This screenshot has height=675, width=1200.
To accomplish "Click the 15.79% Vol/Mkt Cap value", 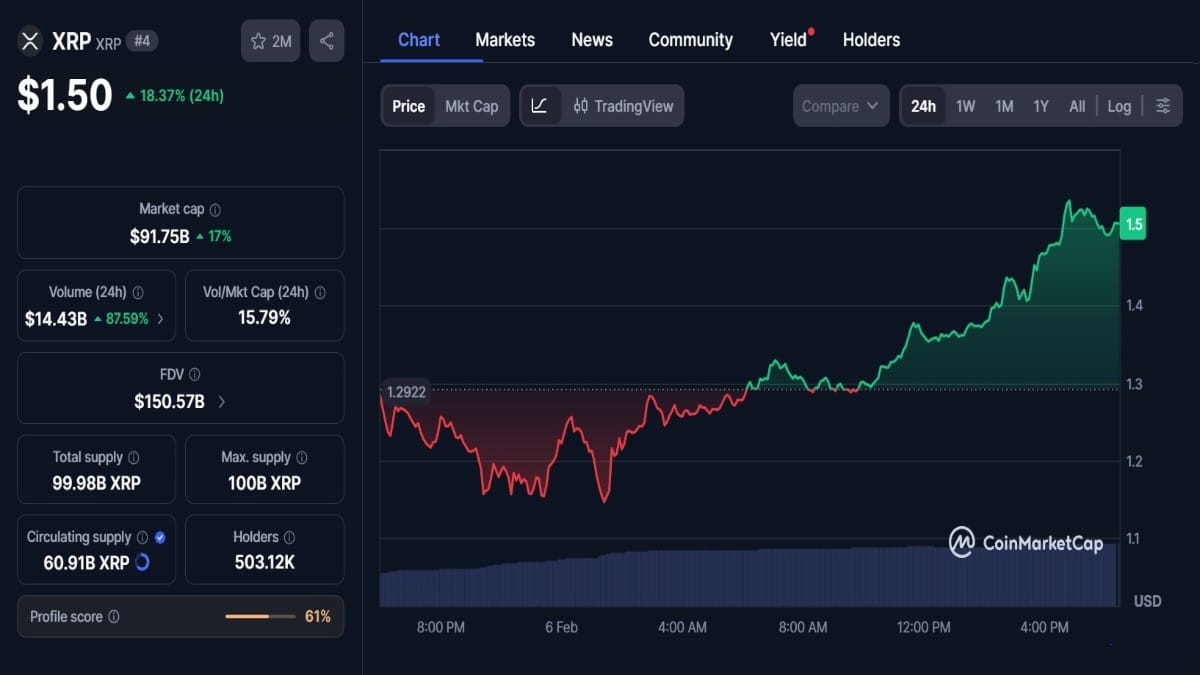I will pyautogui.click(x=264, y=317).
